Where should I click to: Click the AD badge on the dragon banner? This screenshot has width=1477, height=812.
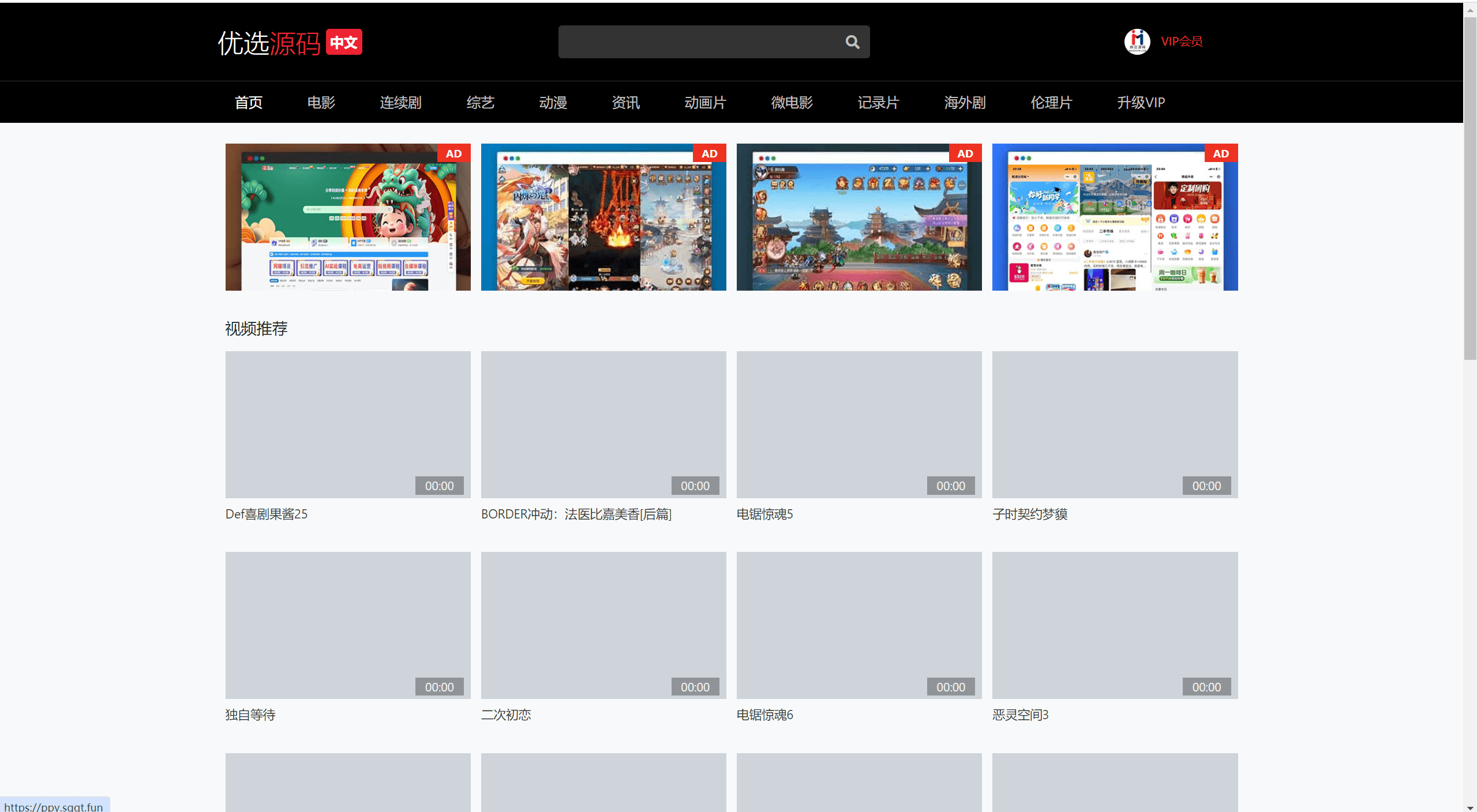[453, 153]
